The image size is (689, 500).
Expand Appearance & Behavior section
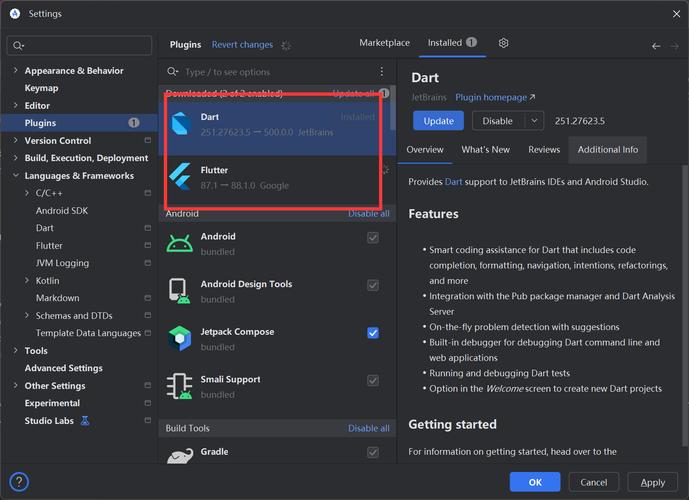click(x=16, y=70)
